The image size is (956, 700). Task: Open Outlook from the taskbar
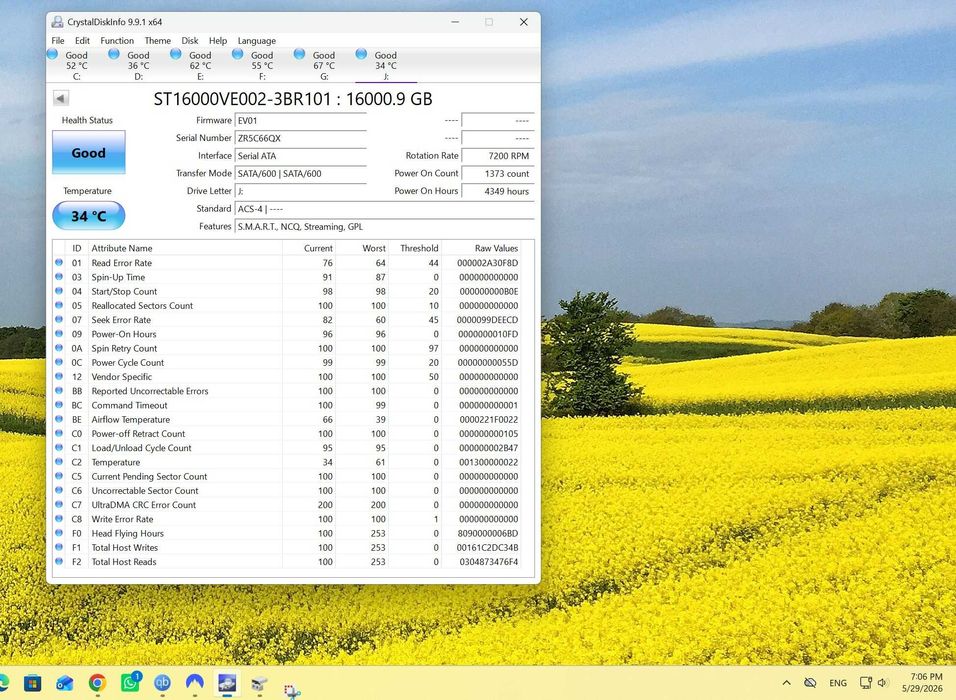(x=65, y=683)
